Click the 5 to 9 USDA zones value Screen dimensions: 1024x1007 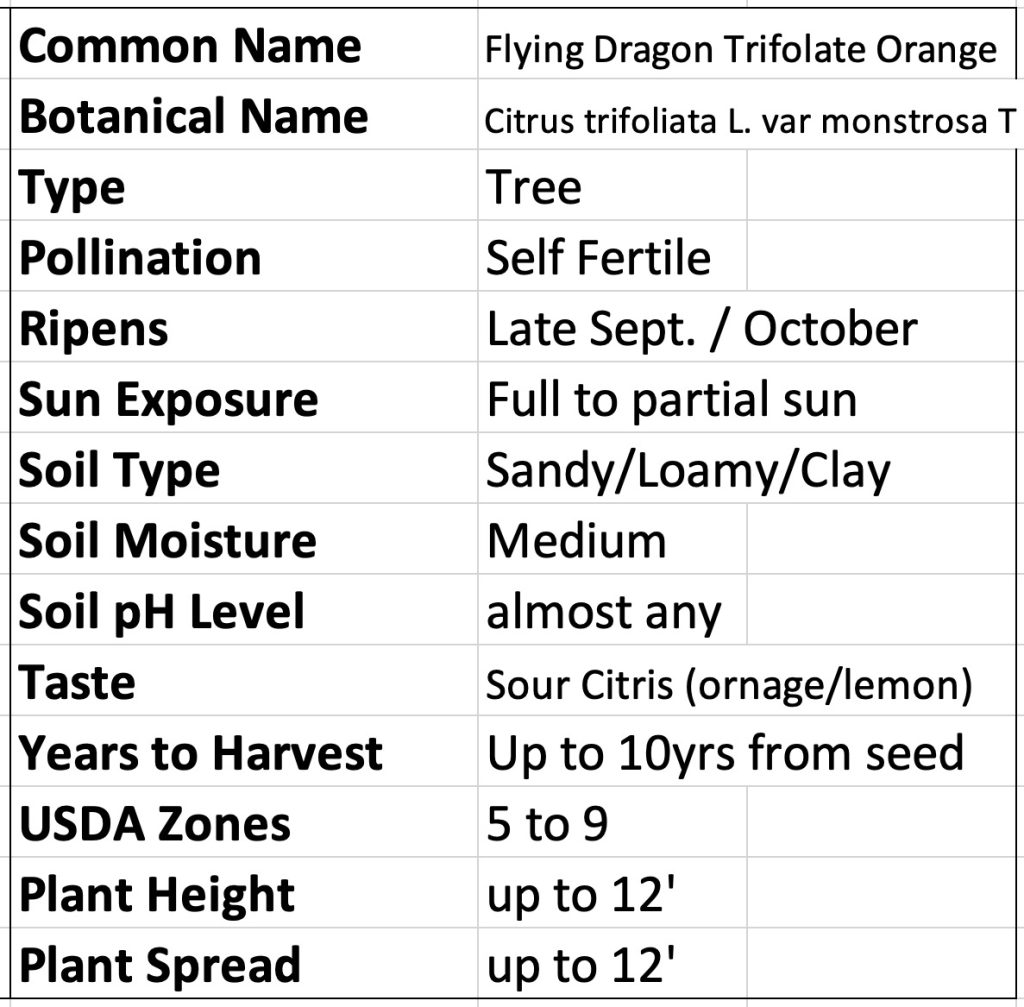pos(547,824)
